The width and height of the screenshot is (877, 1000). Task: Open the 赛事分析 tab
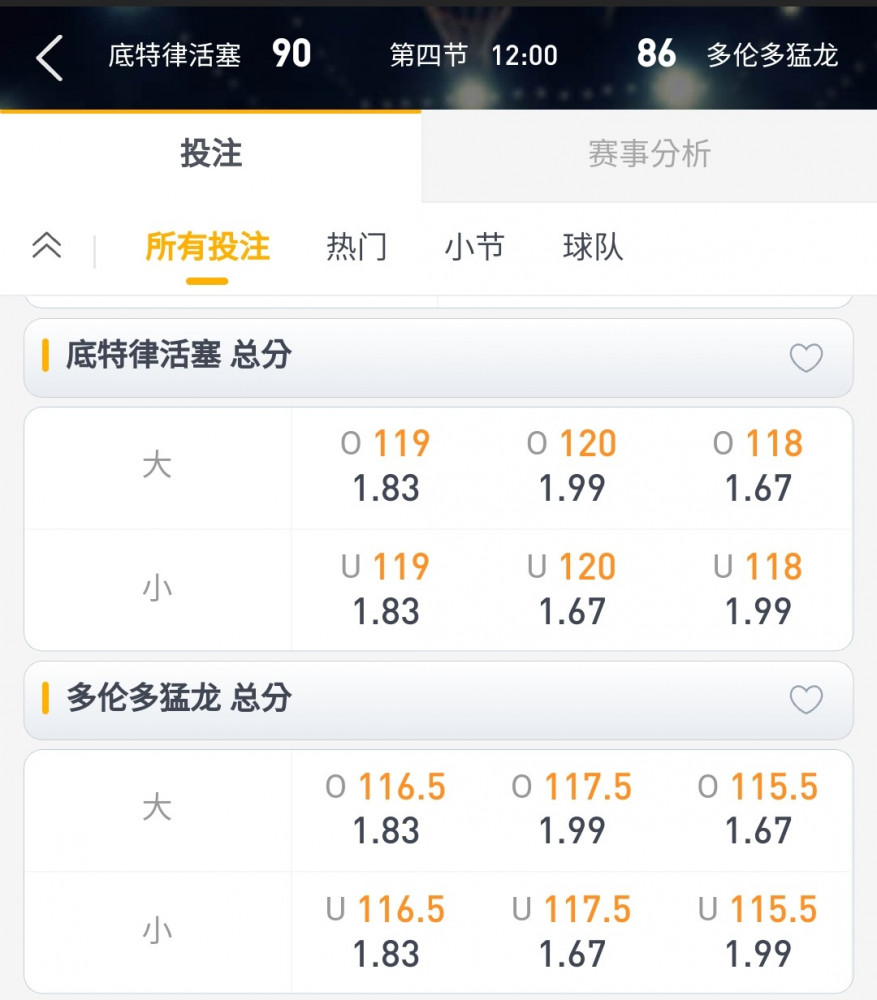649,155
